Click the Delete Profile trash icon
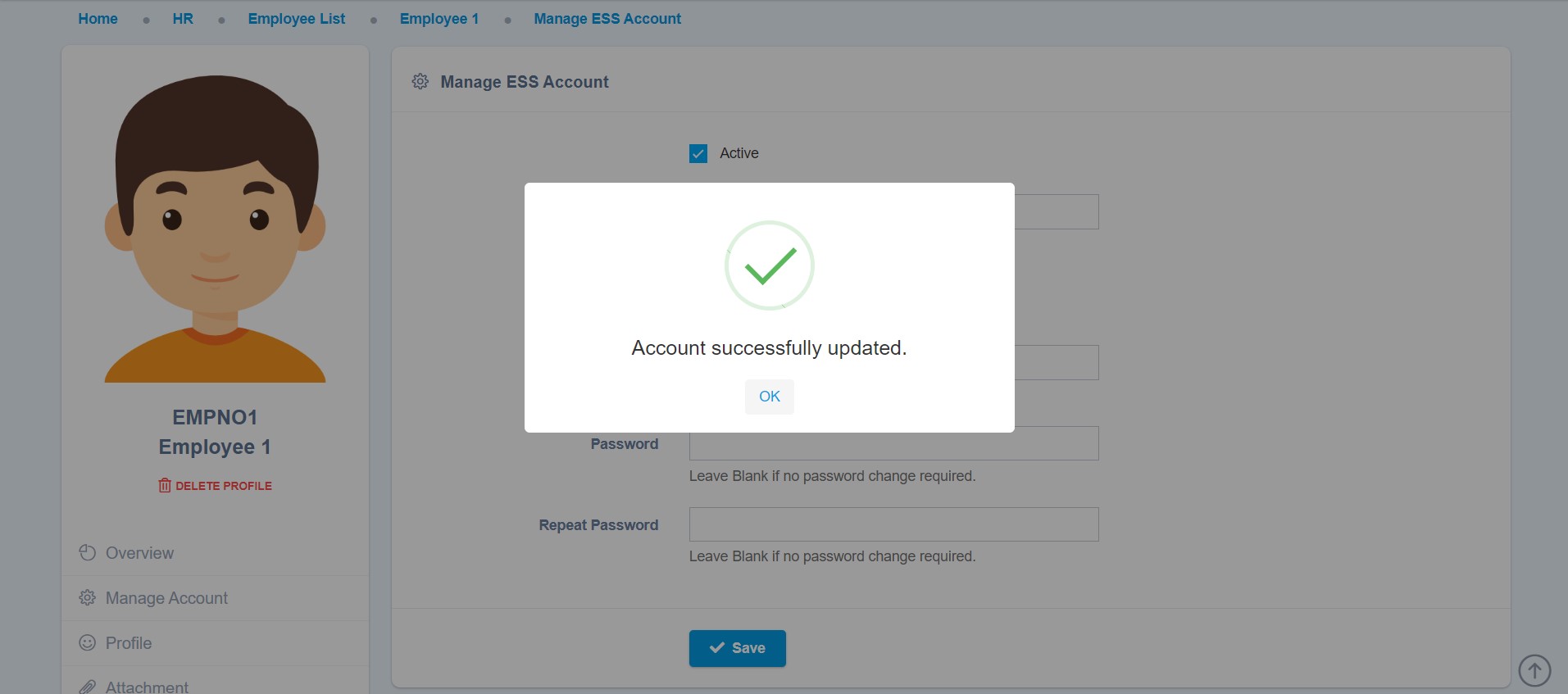Image resolution: width=1568 pixels, height=694 pixels. click(165, 486)
